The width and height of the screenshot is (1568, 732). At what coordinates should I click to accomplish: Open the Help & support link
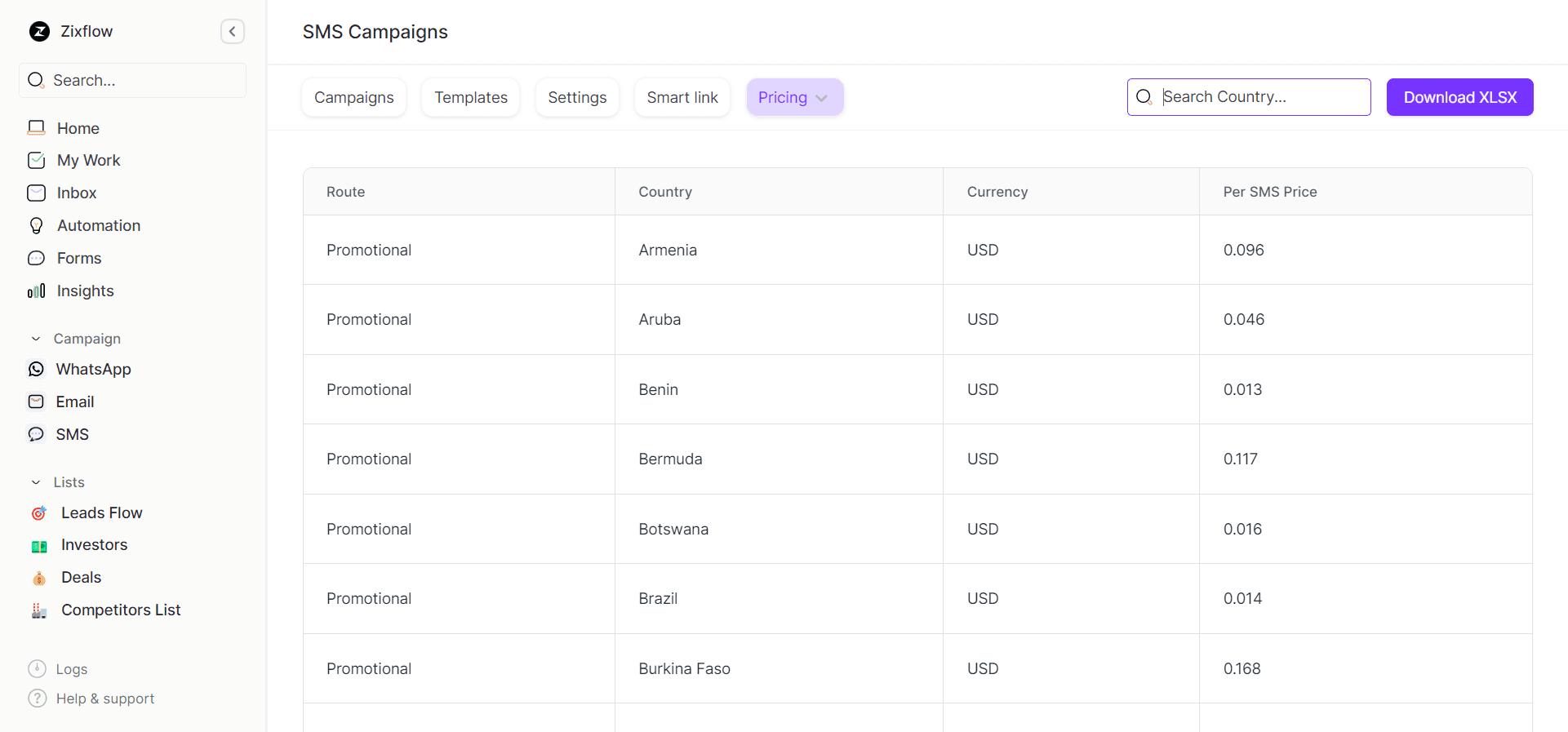104,699
